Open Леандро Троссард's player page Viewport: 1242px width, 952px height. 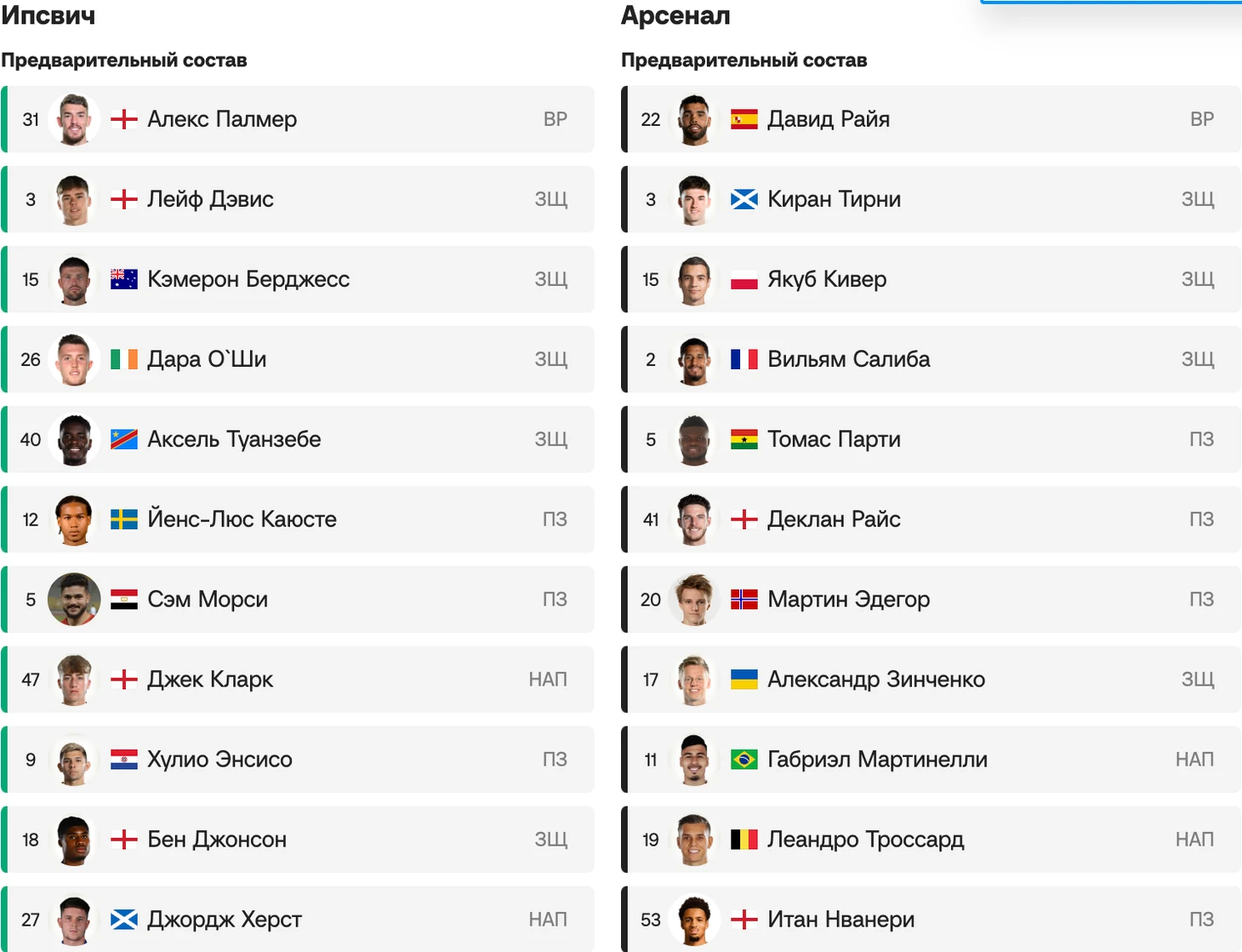(865, 839)
